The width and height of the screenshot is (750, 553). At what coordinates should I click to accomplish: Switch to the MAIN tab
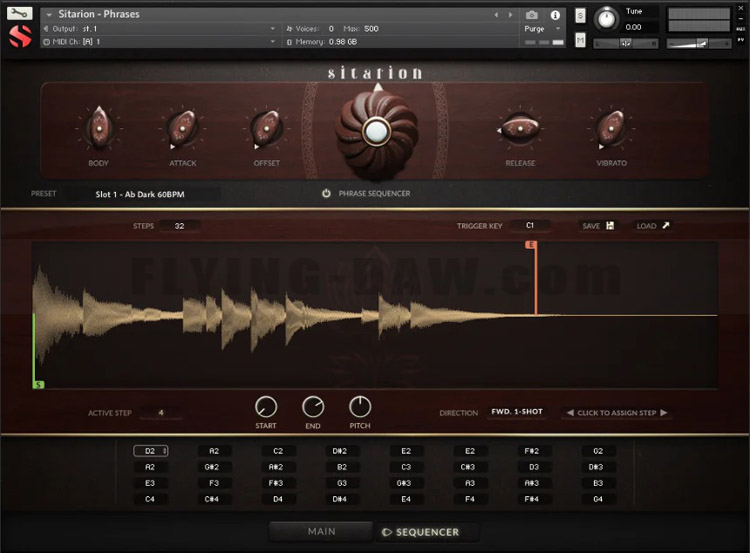tap(321, 531)
